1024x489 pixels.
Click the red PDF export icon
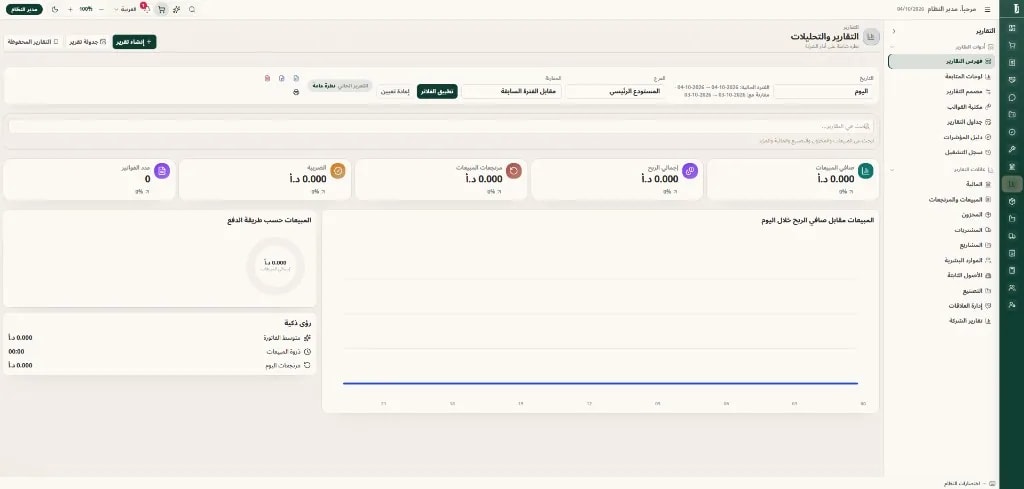pyautogui.click(x=267, y=78)
